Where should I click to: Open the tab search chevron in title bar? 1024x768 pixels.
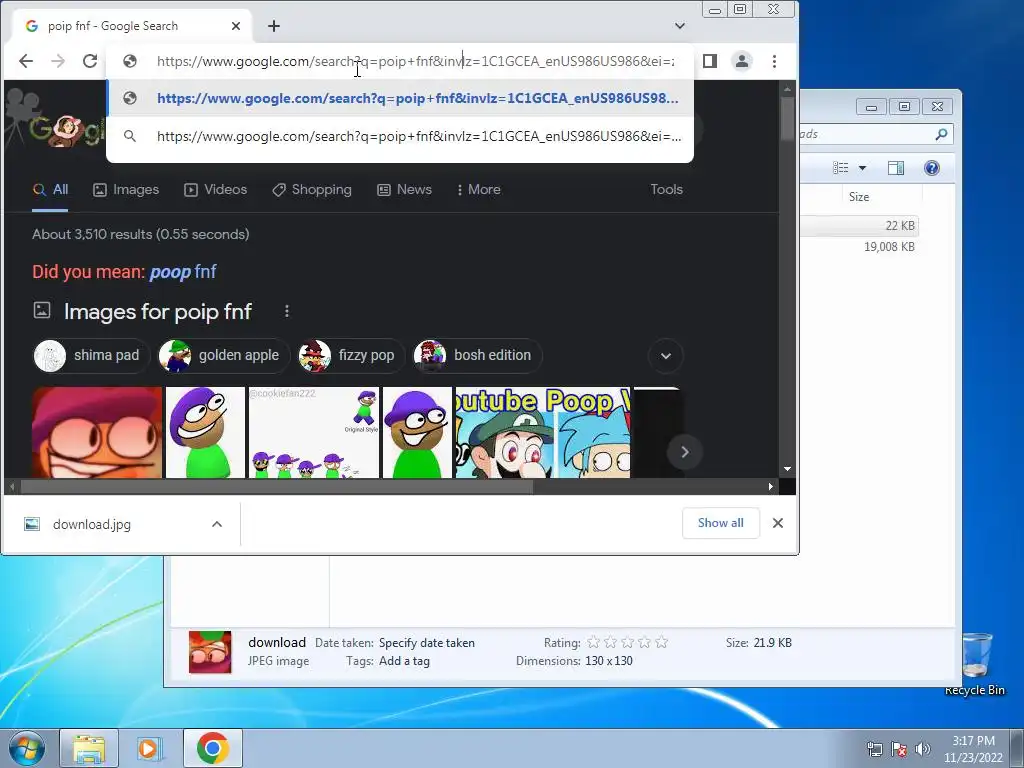pos(680,26)
